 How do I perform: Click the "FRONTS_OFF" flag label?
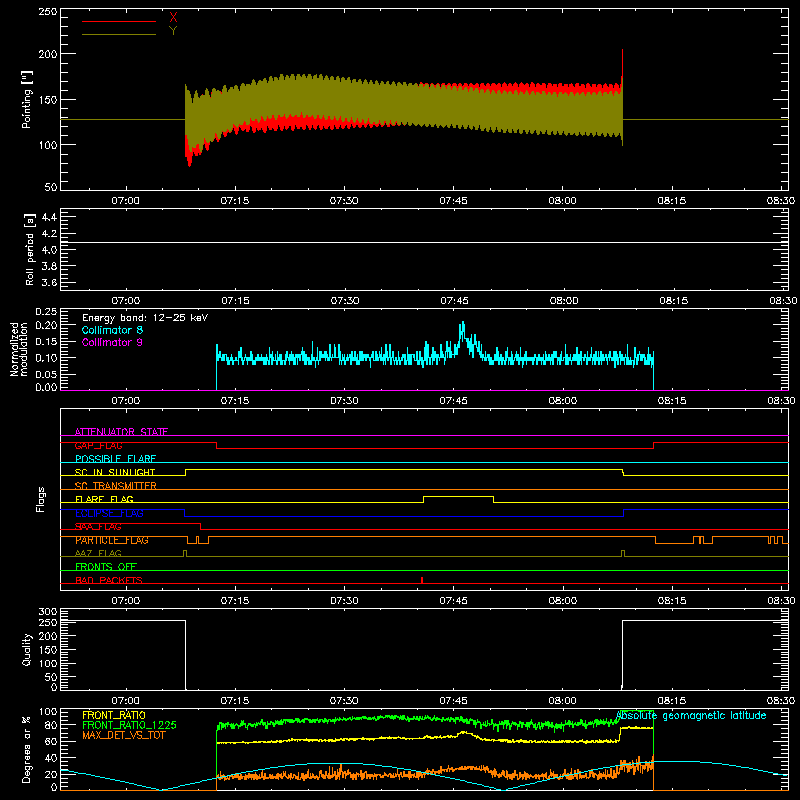tap(106, 566)
